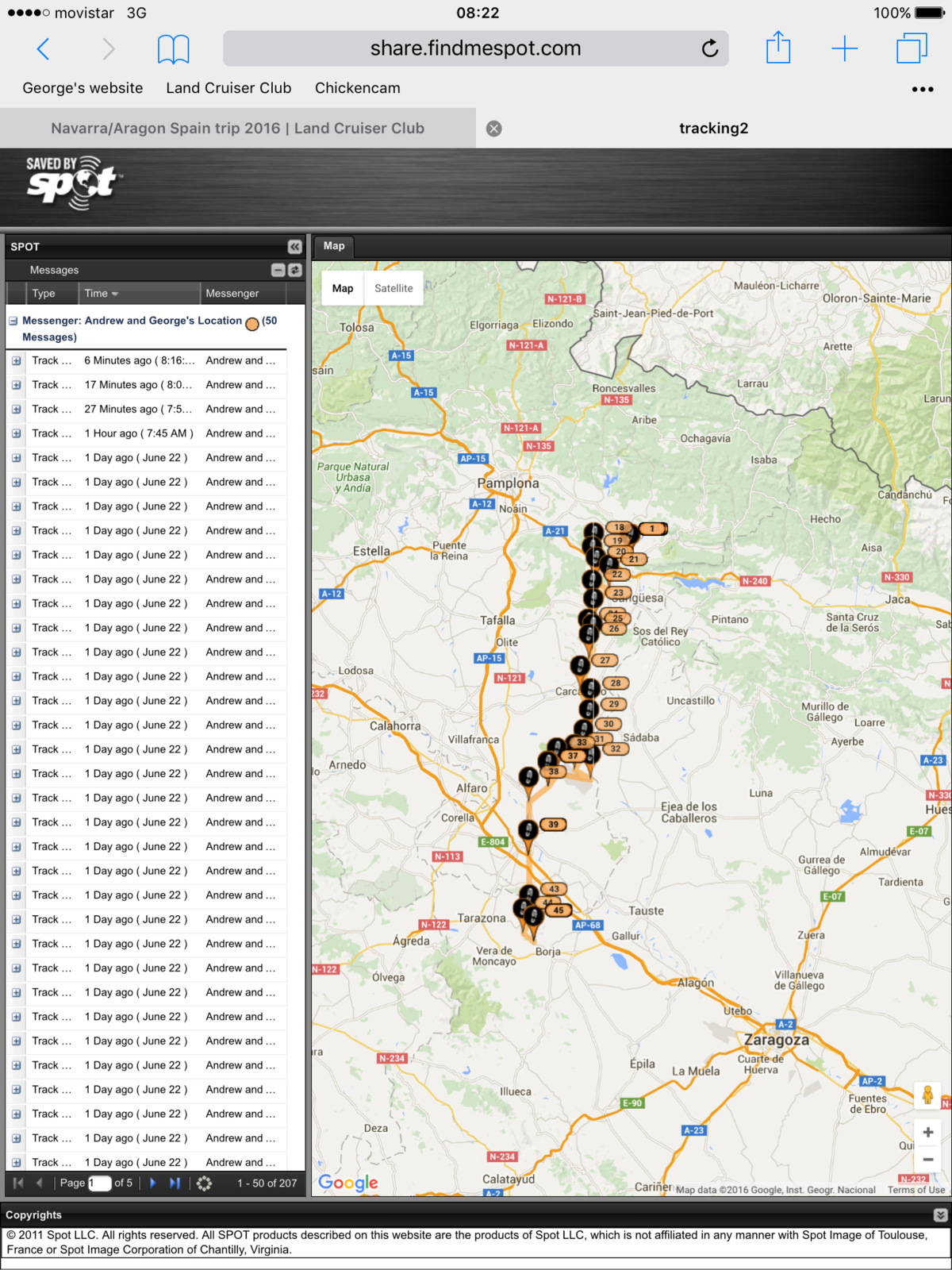Click the Google logo on map
The width and height of the screenshot is (952, 1270).
point(348,1183)
